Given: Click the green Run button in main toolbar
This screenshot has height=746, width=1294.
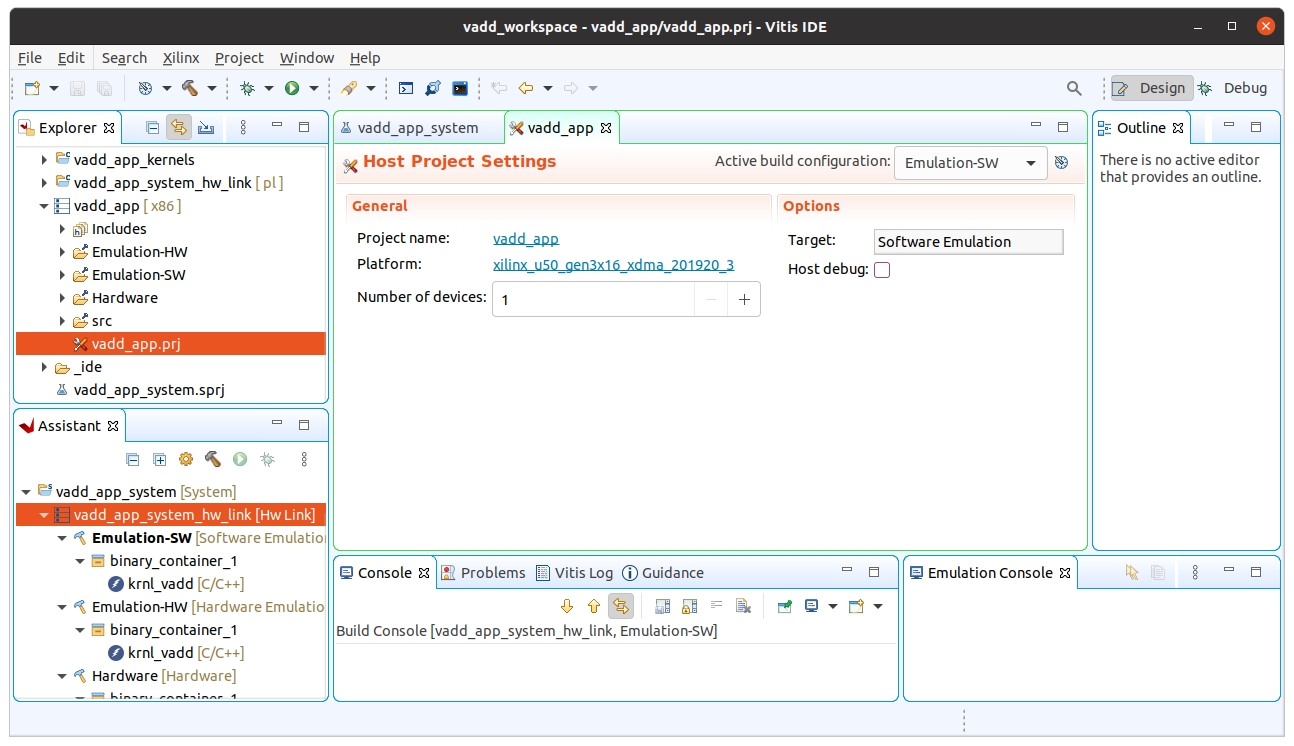Looking at the screenshot, I should coord(292,88).
